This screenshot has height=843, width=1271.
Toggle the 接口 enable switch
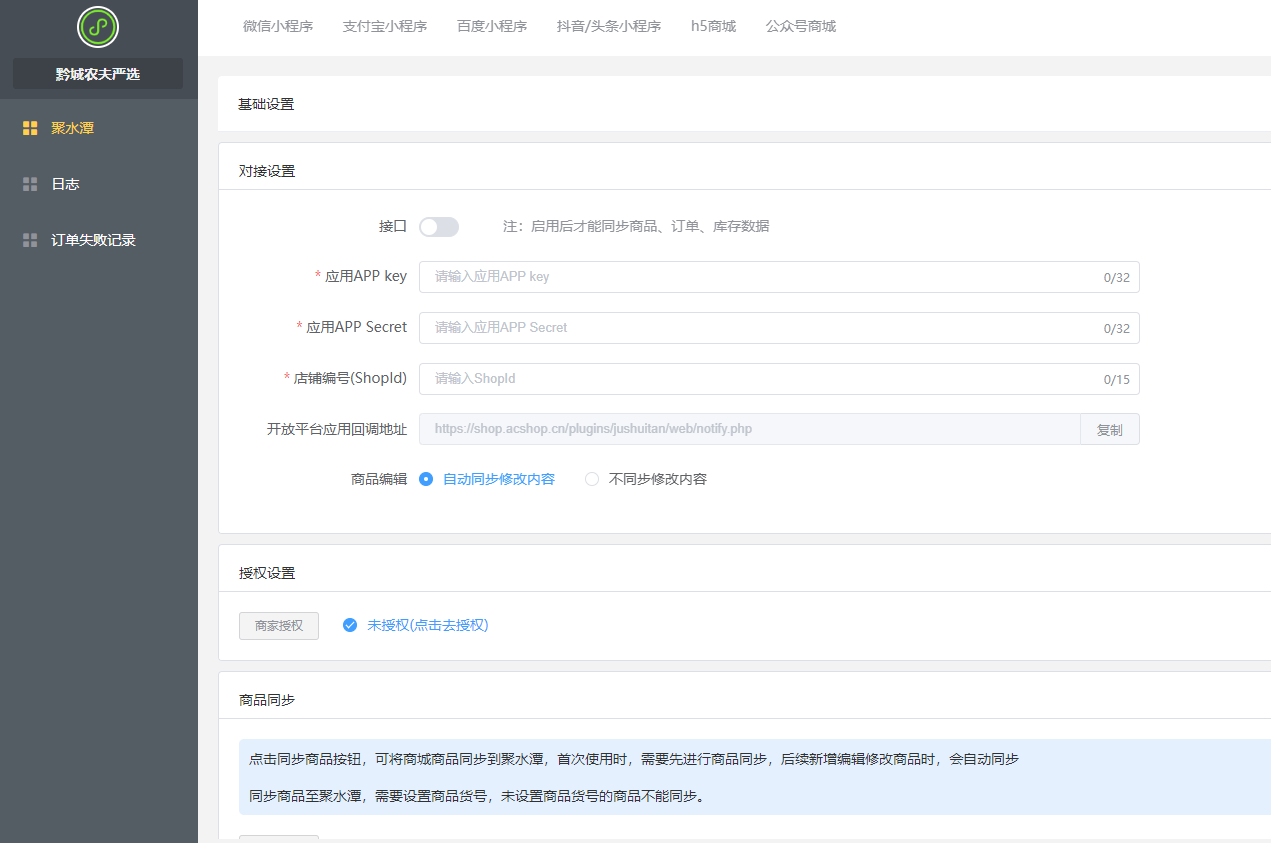pyautogui.click(x=439, y=227)
